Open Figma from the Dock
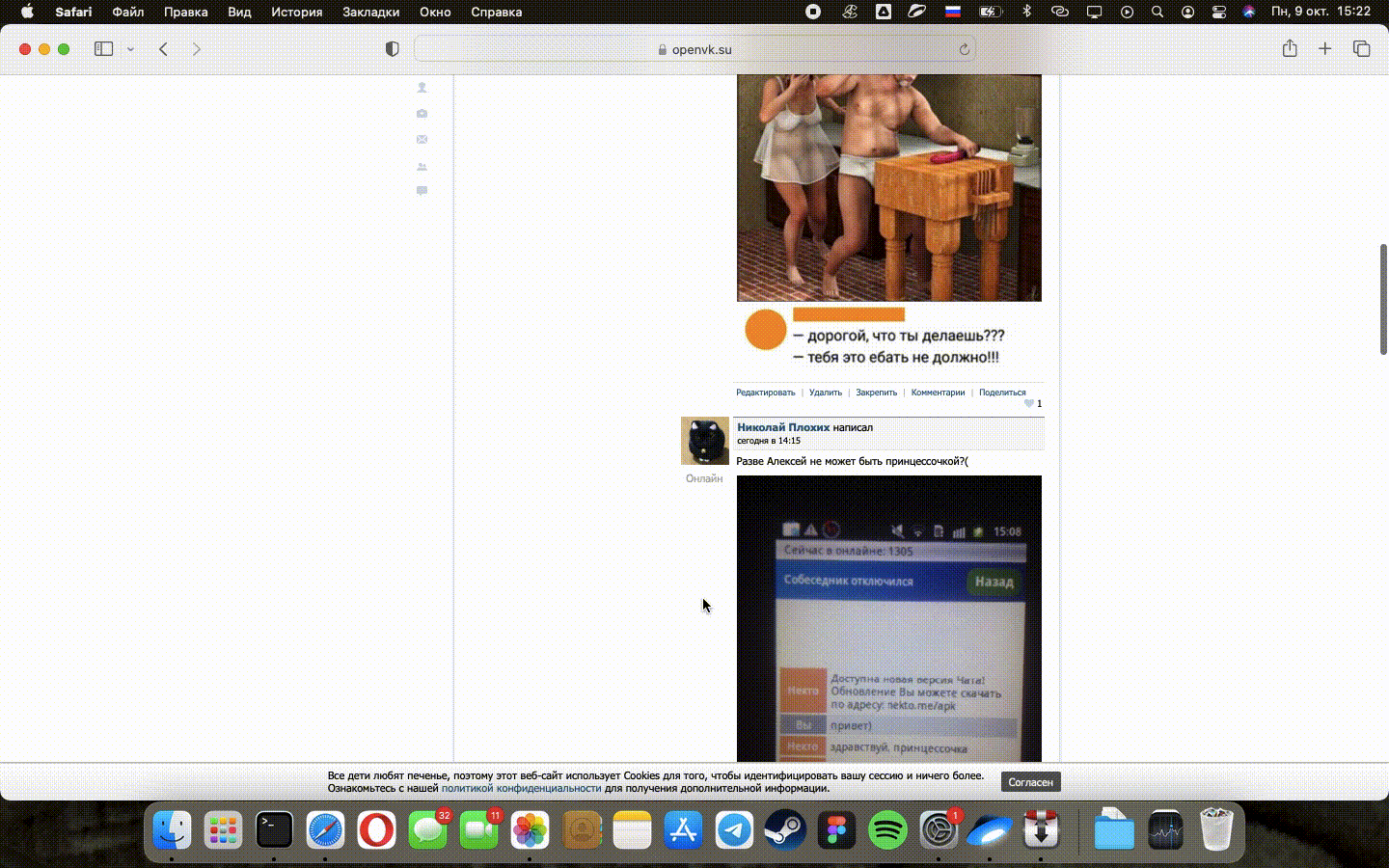 click(836, 829)
